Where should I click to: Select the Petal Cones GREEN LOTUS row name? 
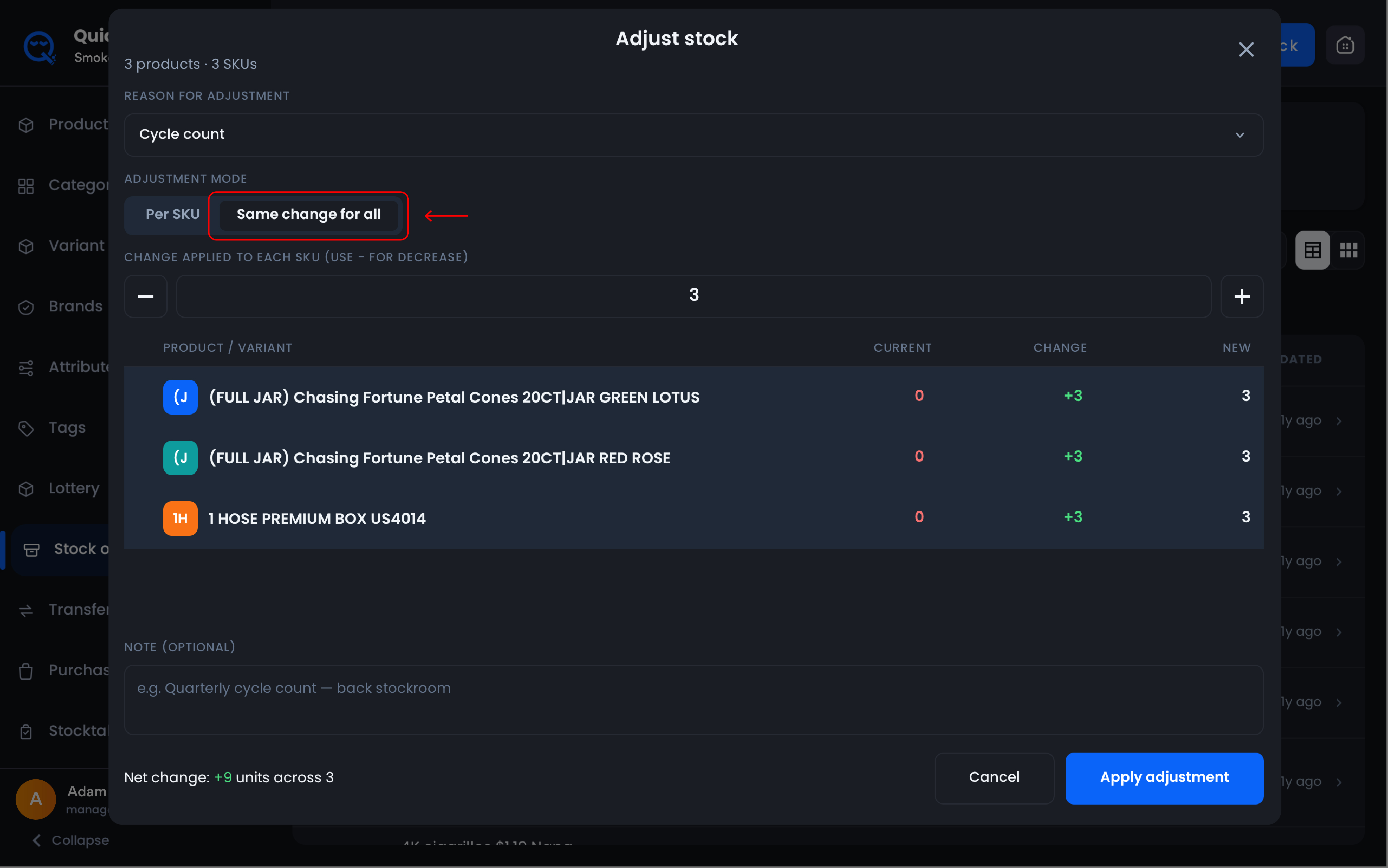(454, 397)
